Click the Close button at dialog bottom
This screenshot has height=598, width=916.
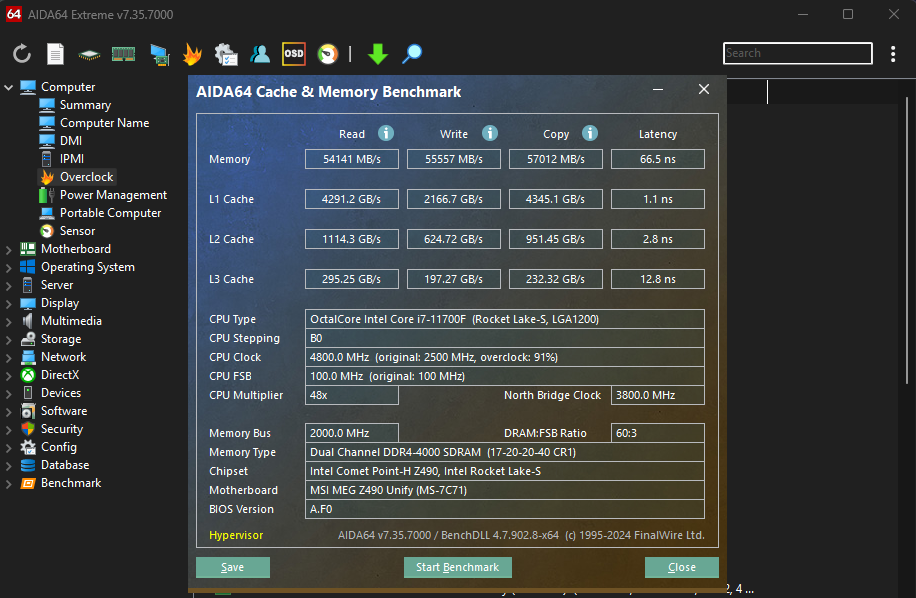point(681,567)
